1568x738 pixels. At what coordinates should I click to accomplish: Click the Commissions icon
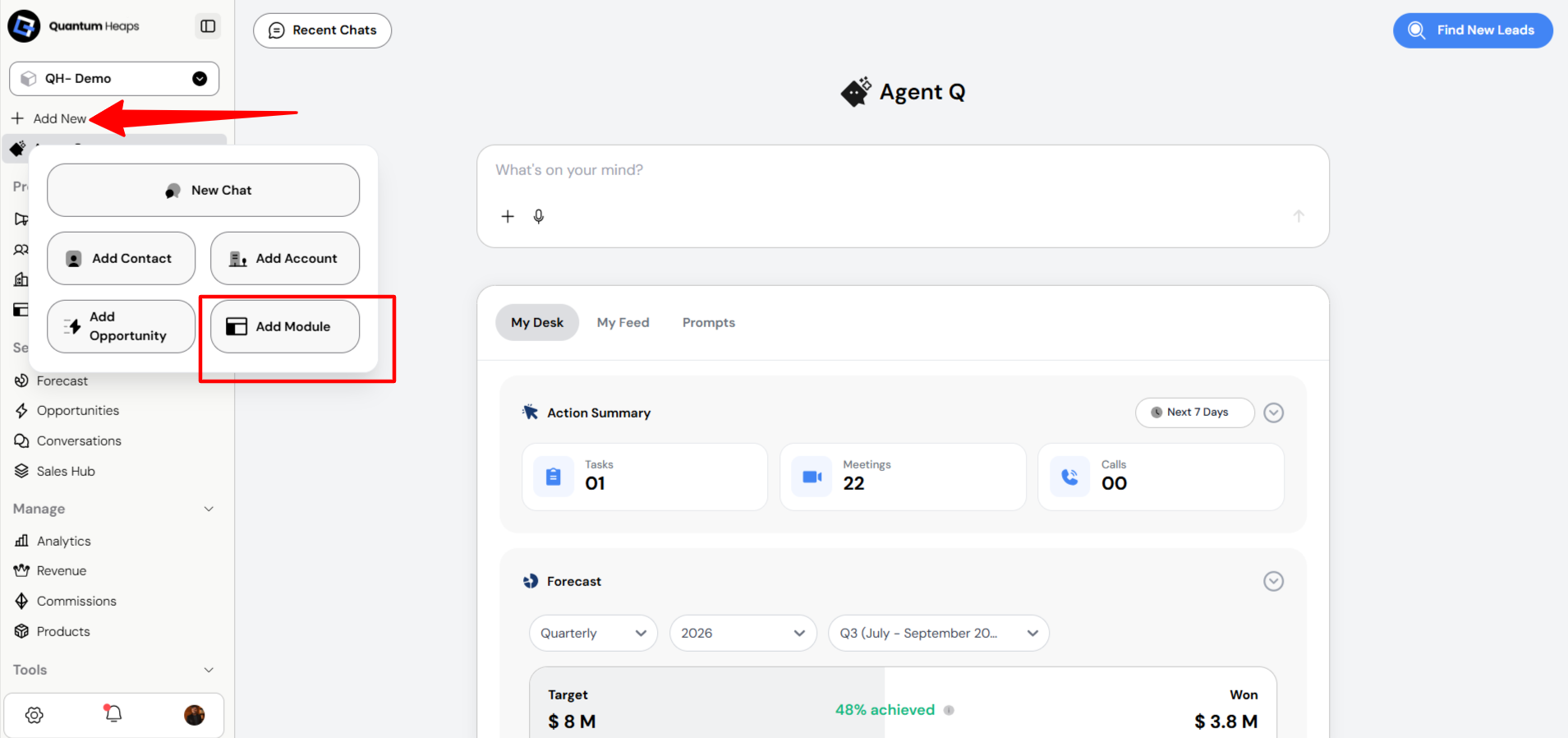21,601
